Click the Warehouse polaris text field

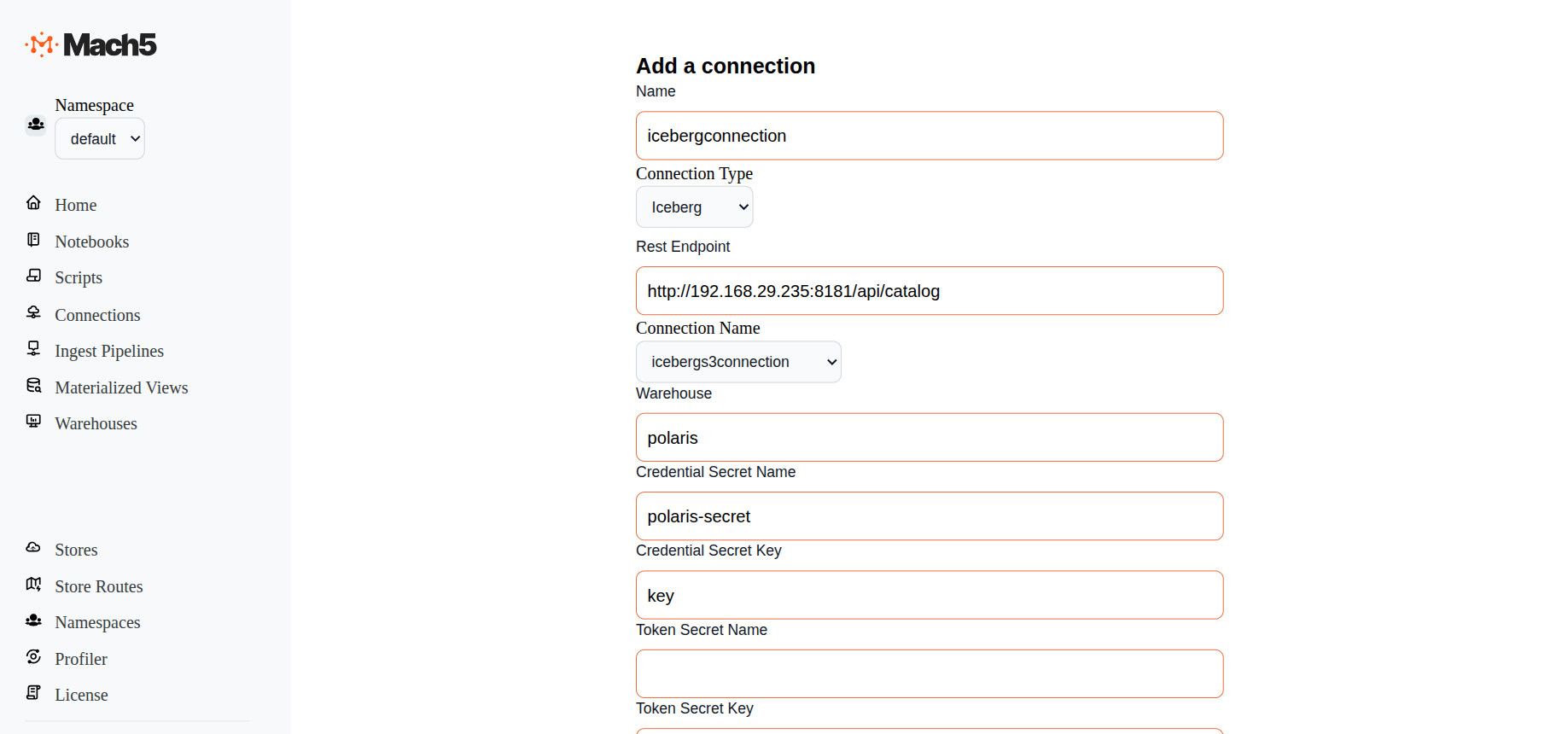(x=929, y=438)
